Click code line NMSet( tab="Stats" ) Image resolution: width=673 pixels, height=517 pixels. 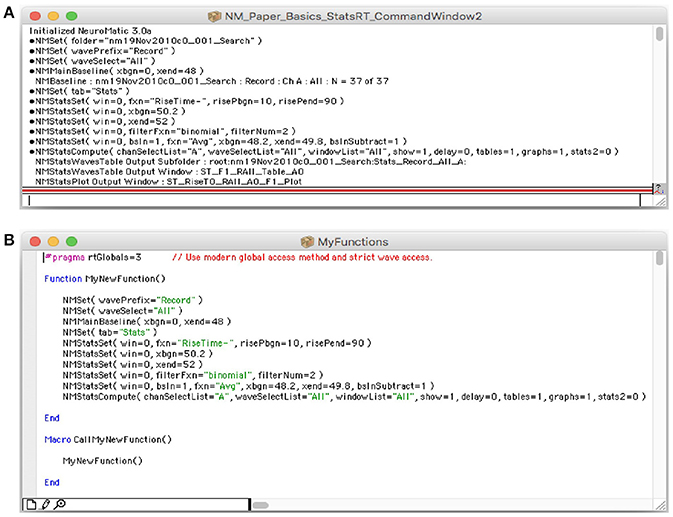[x=110, y=333]
